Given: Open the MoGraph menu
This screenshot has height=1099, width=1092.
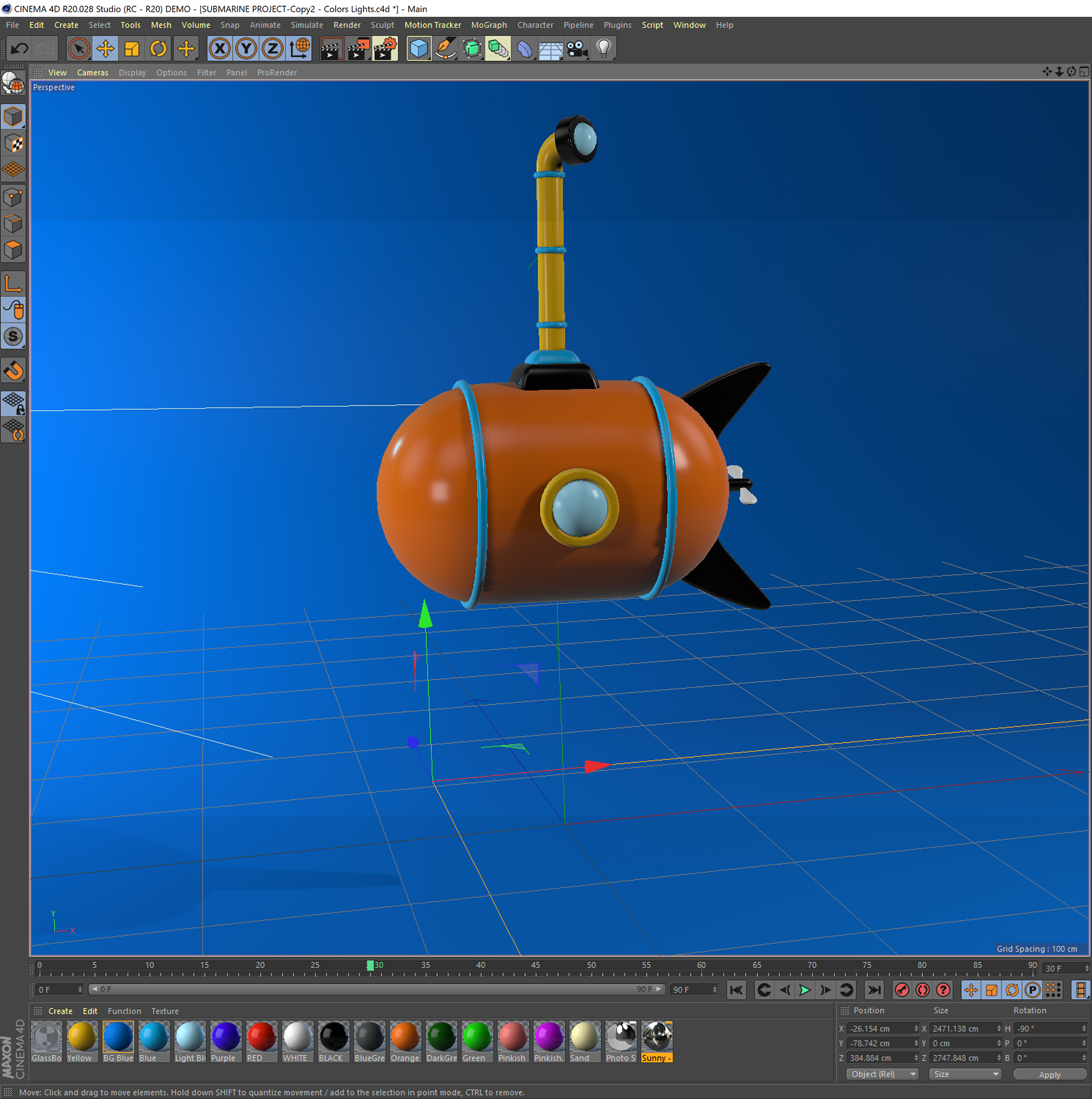Looking at the screenshot, I should (x=489, y=25).
